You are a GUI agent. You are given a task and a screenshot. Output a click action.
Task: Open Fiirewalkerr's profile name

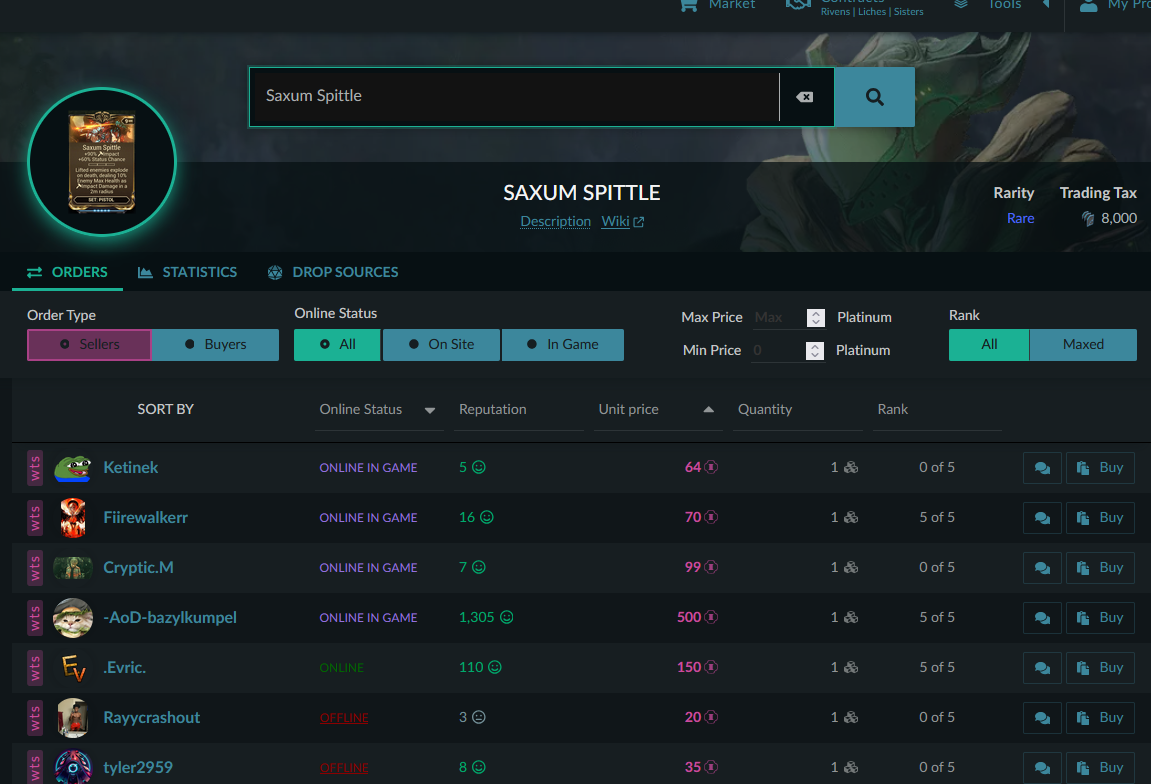click(145, 518)
